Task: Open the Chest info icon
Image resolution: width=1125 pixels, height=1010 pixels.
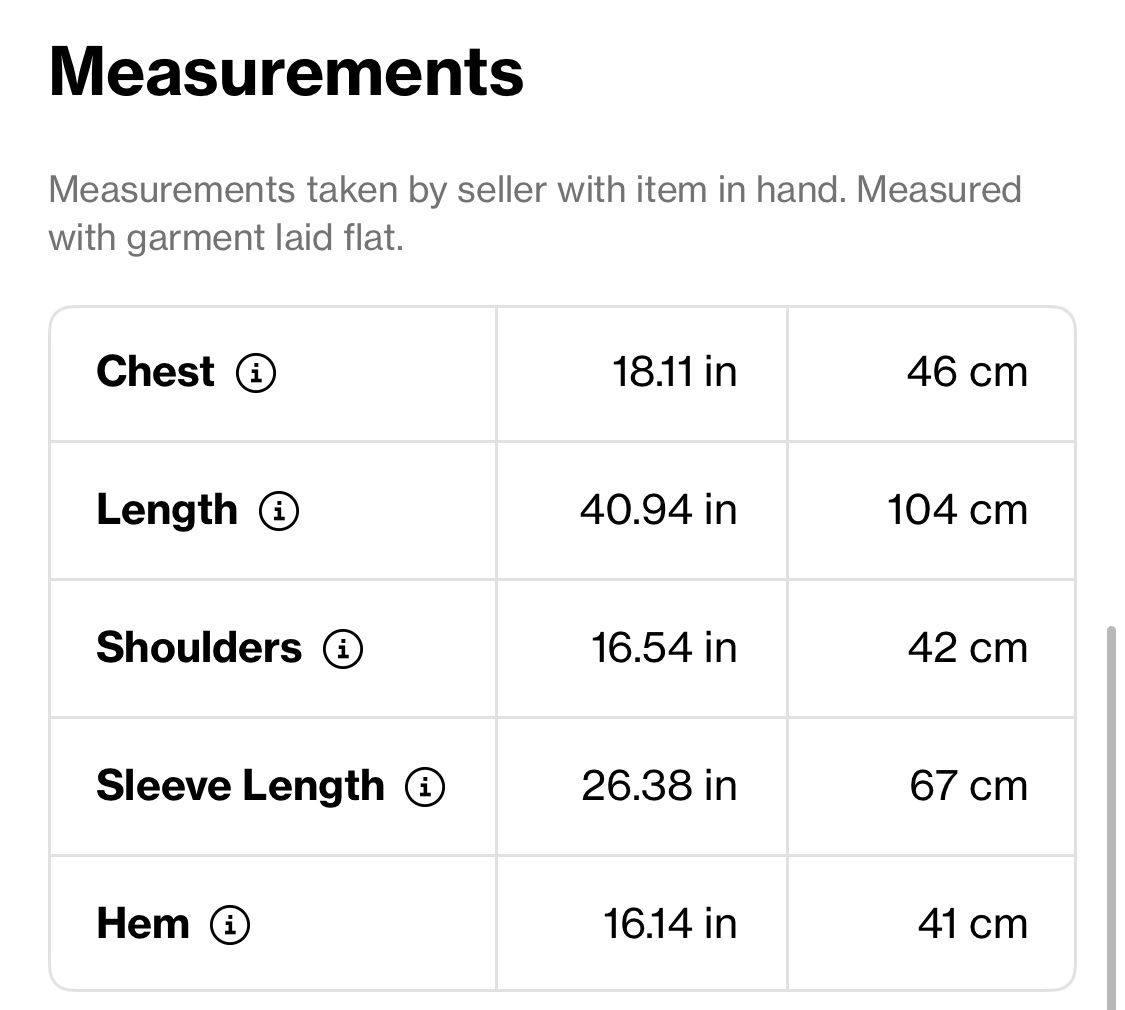Action: click(256, 372)
